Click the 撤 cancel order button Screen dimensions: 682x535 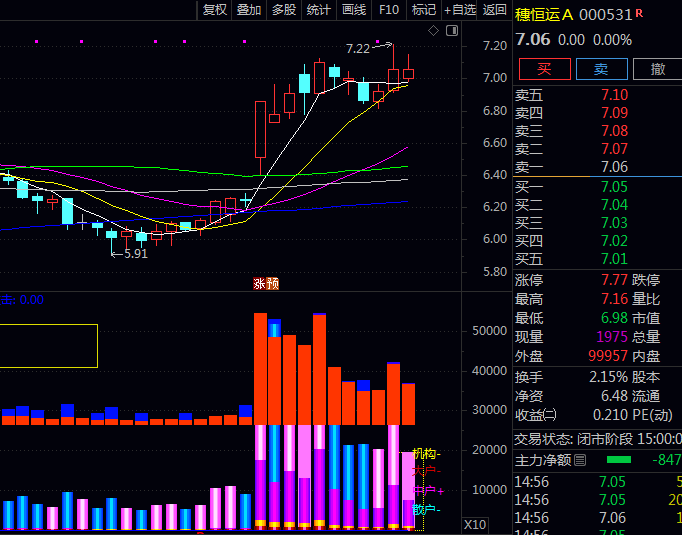[x=657, y=69]
